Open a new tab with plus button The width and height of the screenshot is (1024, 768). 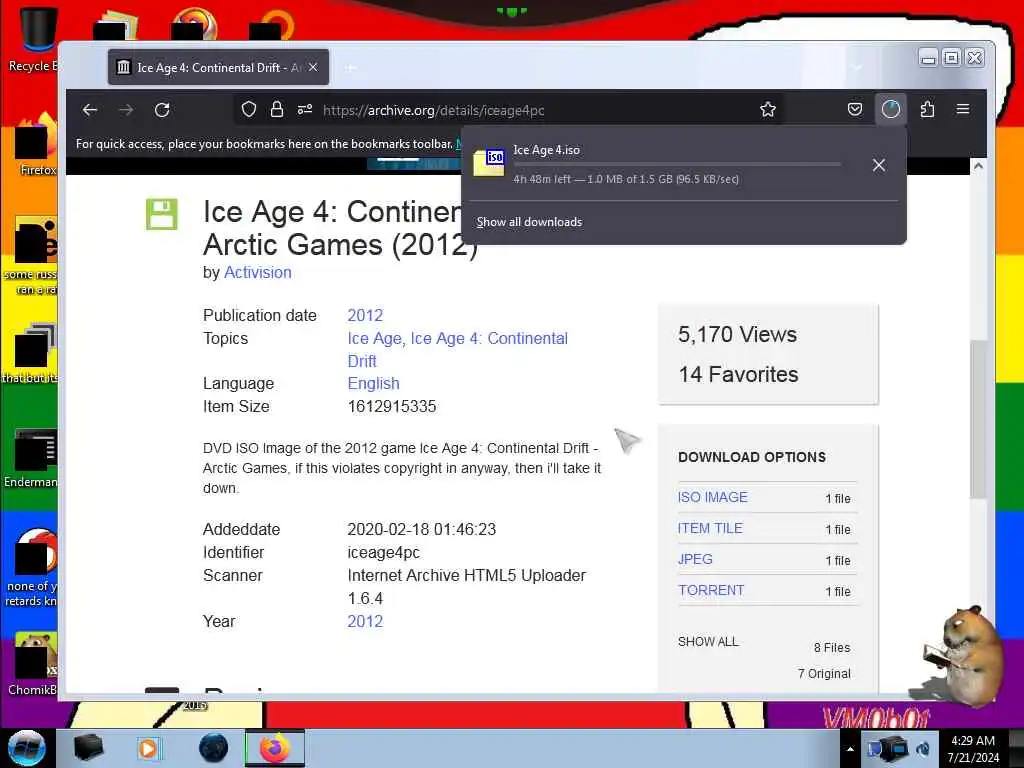(x=351, y=67)
